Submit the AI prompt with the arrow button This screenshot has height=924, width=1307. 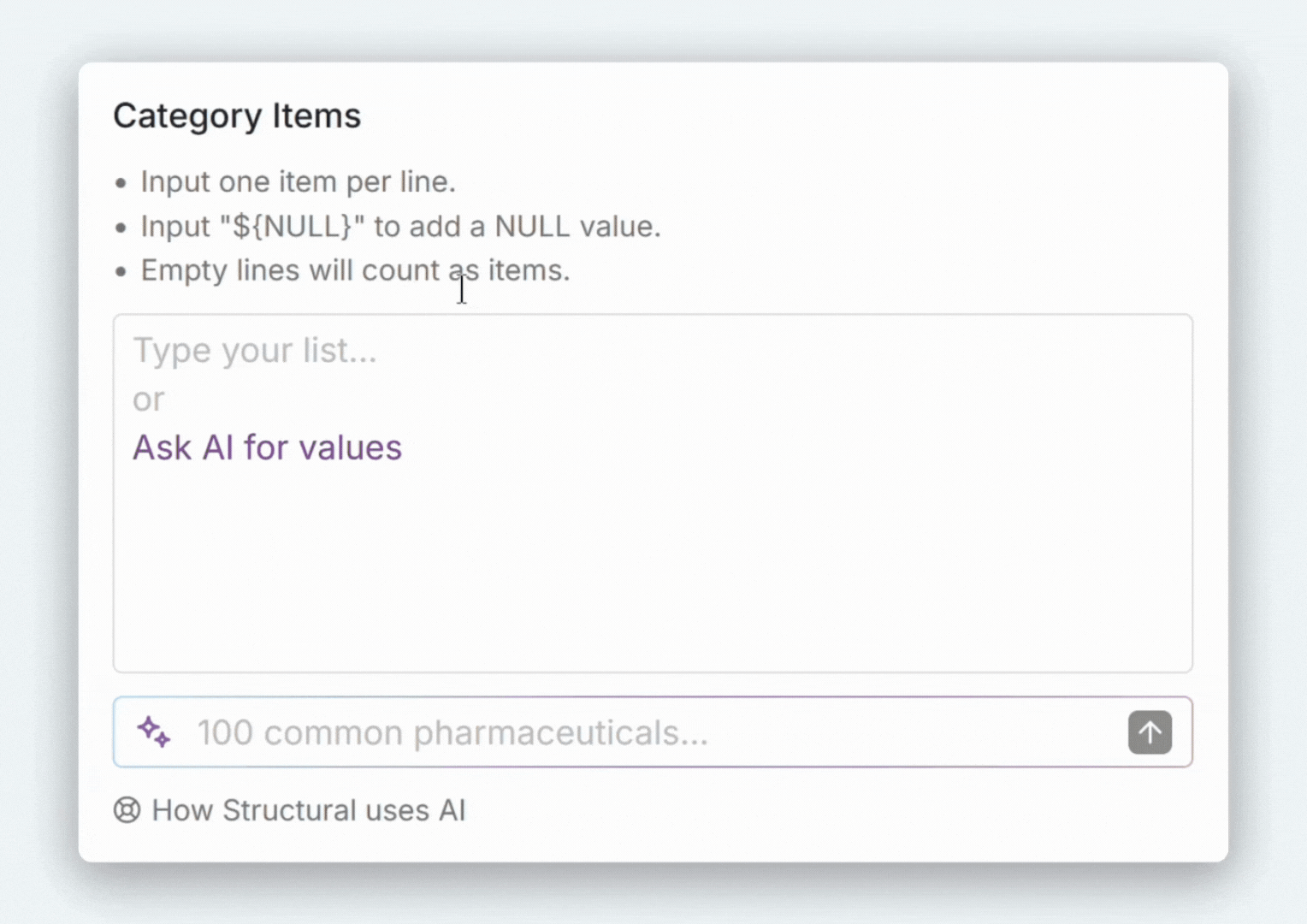(x=1150, y=731)
